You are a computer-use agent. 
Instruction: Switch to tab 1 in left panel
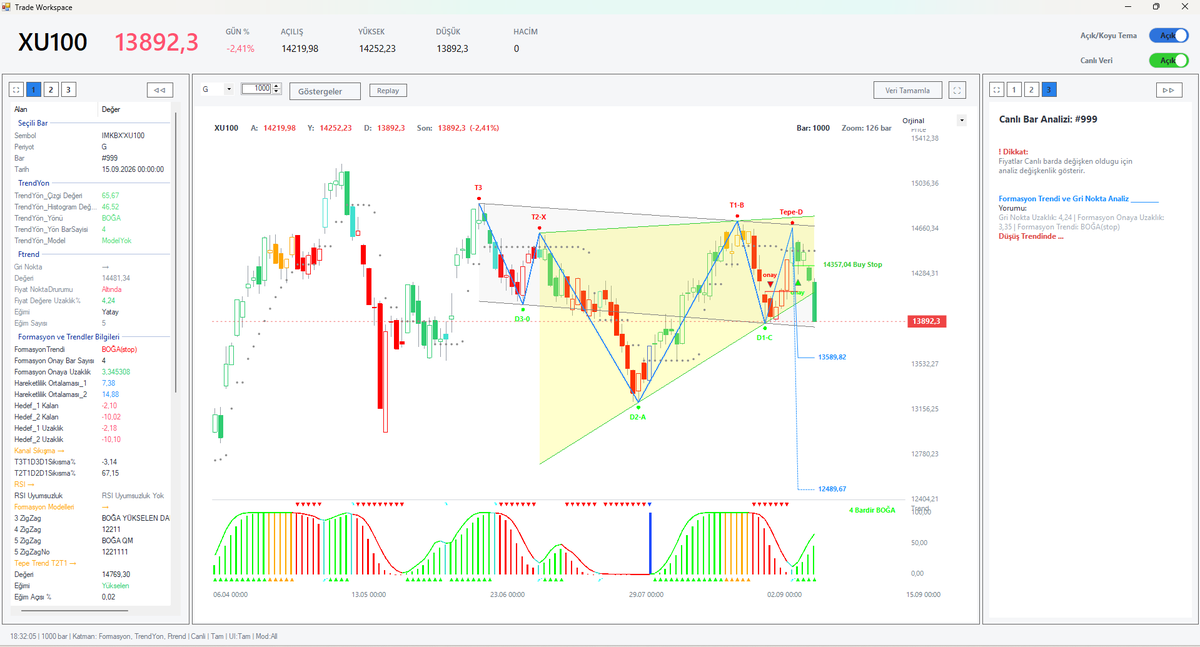(33, 90)
